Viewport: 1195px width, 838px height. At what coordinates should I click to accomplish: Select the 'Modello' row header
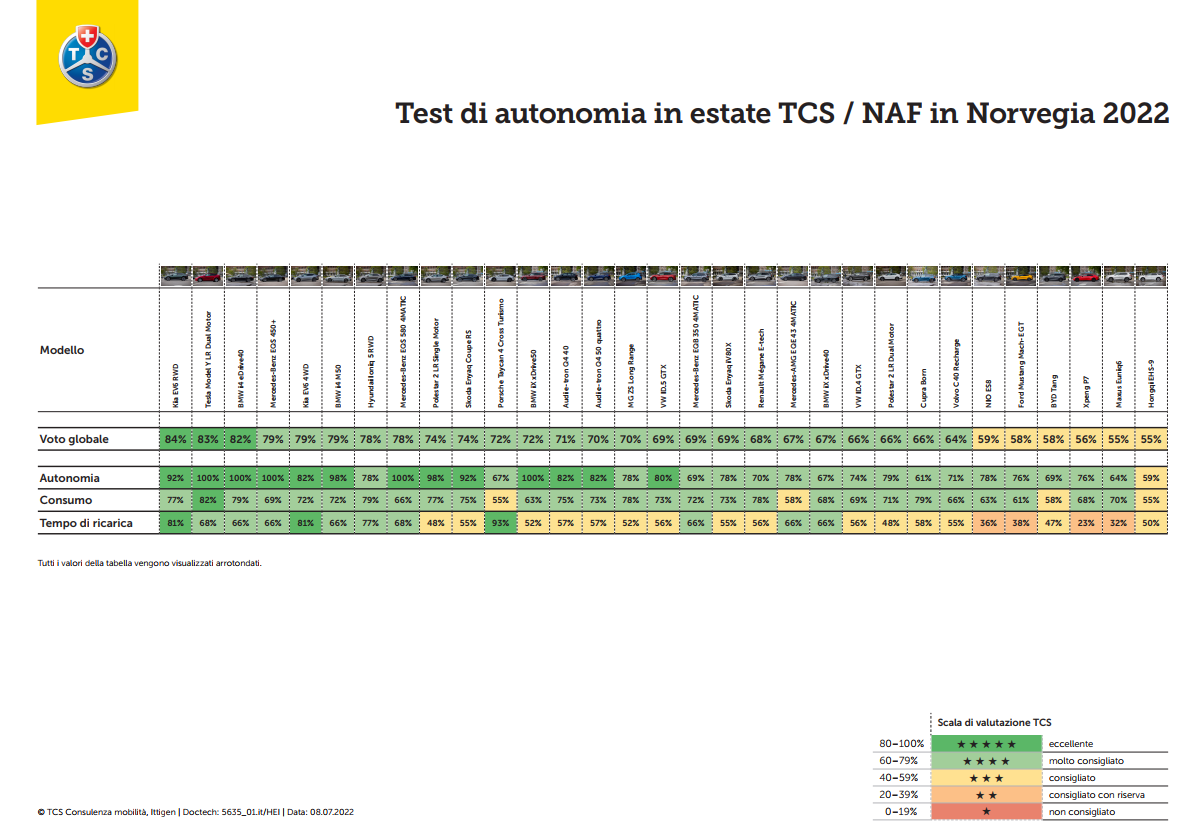[62, 350]
